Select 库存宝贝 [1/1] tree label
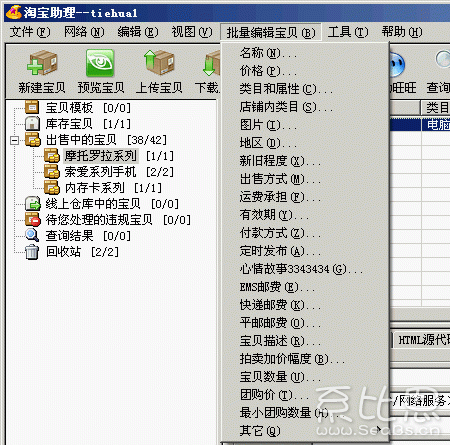Viewport: 450px width, 445px height. pyautogui.click(x=88, y=124)
